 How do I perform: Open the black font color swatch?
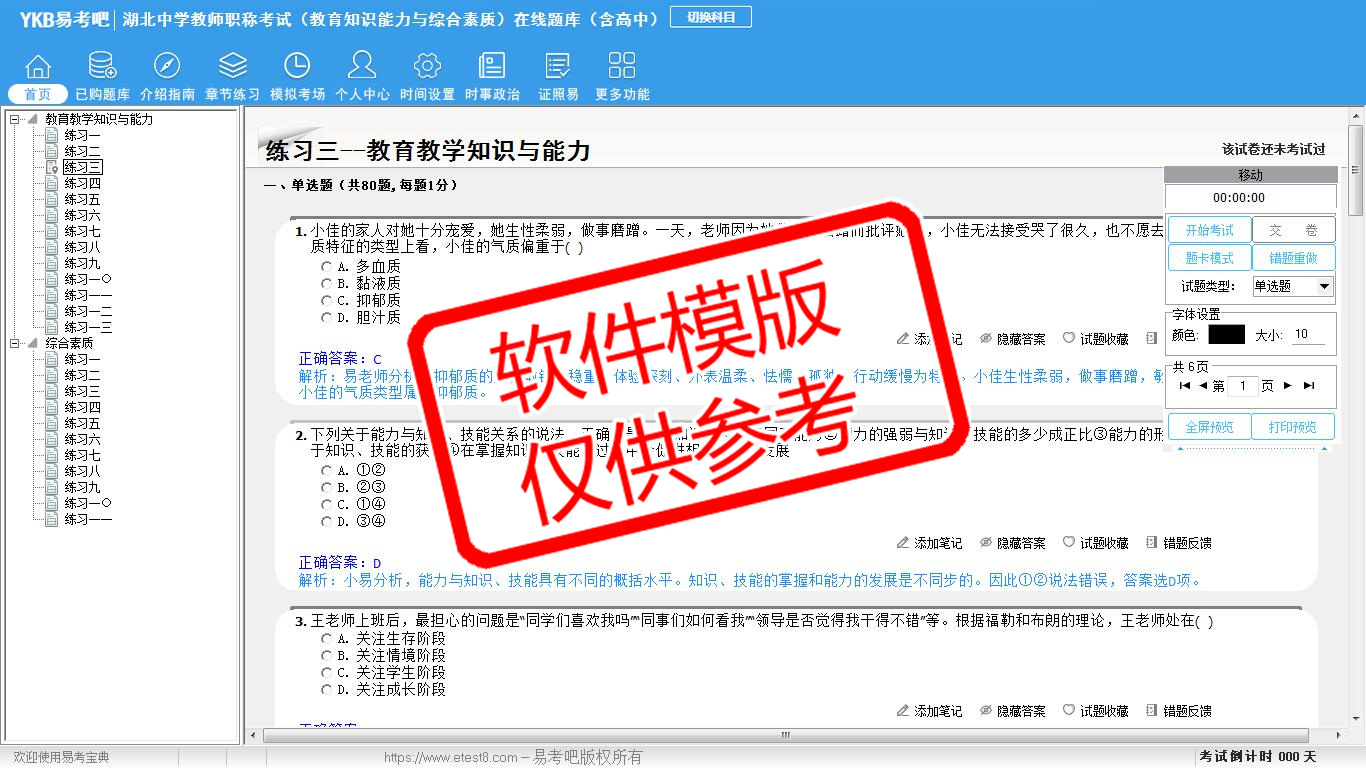point(1226,335)
